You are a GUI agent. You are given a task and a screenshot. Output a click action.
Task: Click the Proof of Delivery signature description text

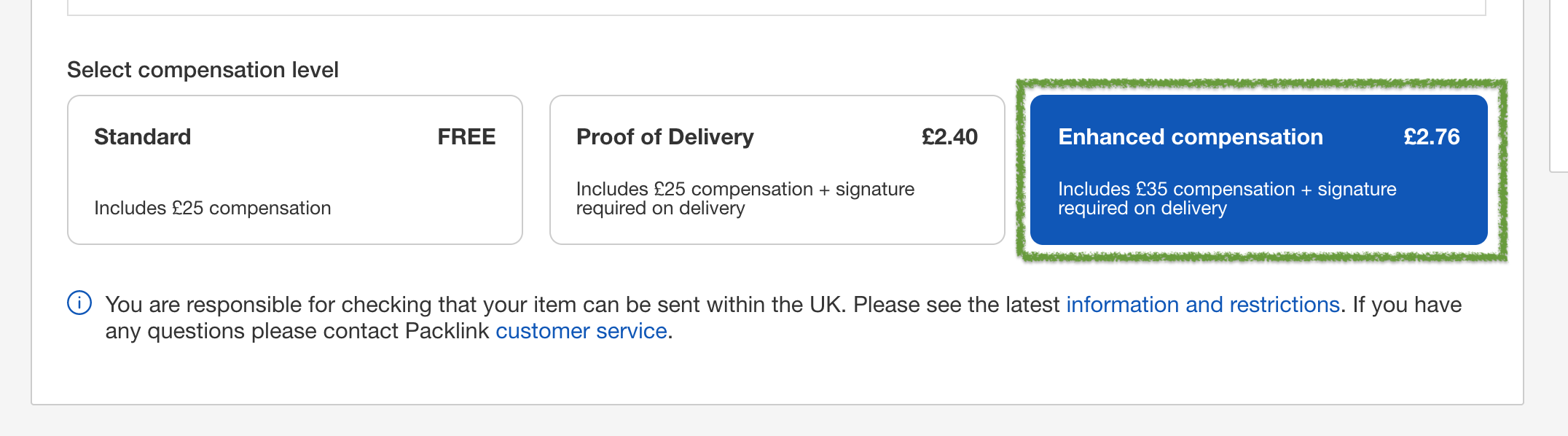[x=745, y=198]
